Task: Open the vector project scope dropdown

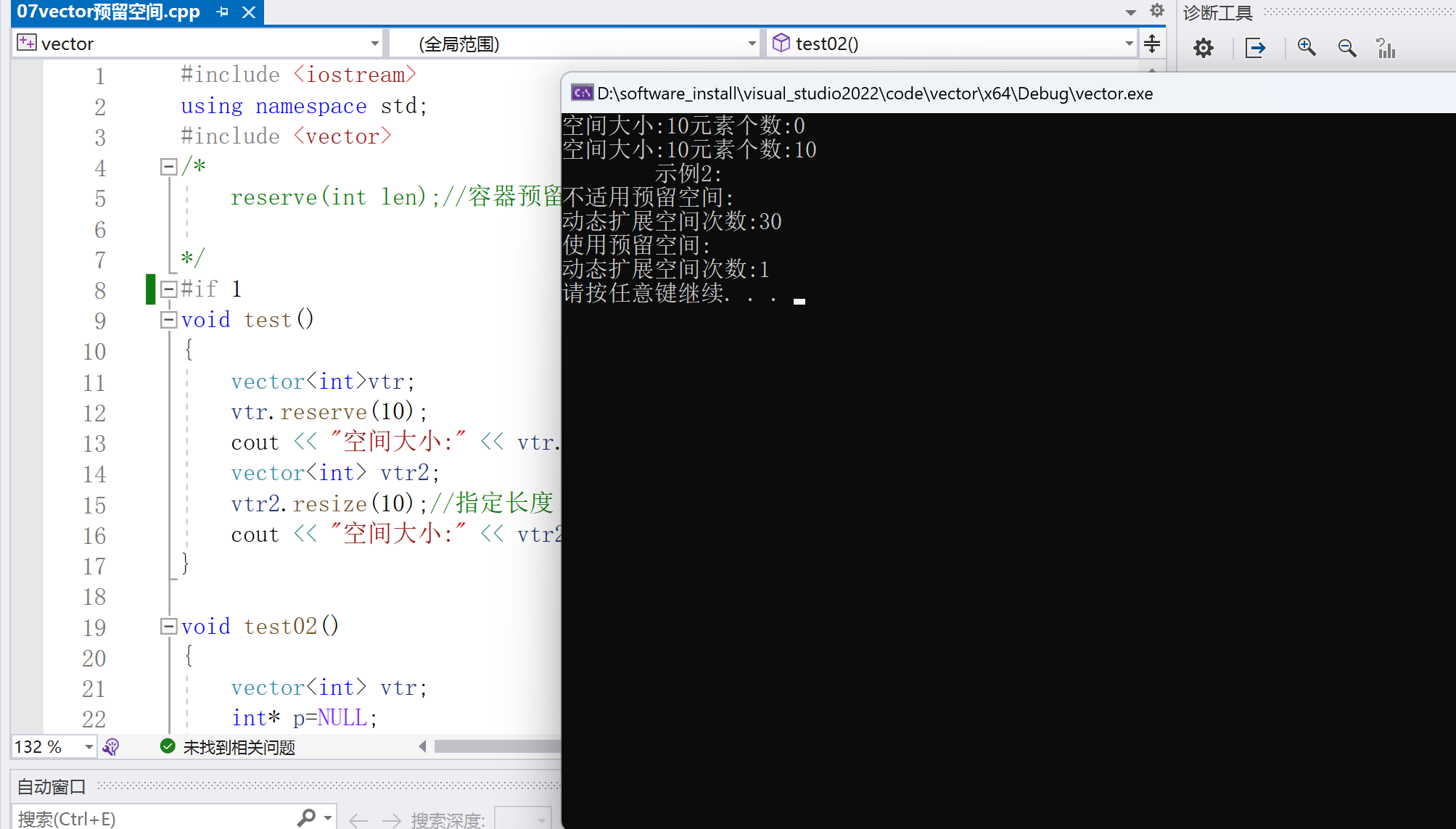Action: (x=374, y=44)
